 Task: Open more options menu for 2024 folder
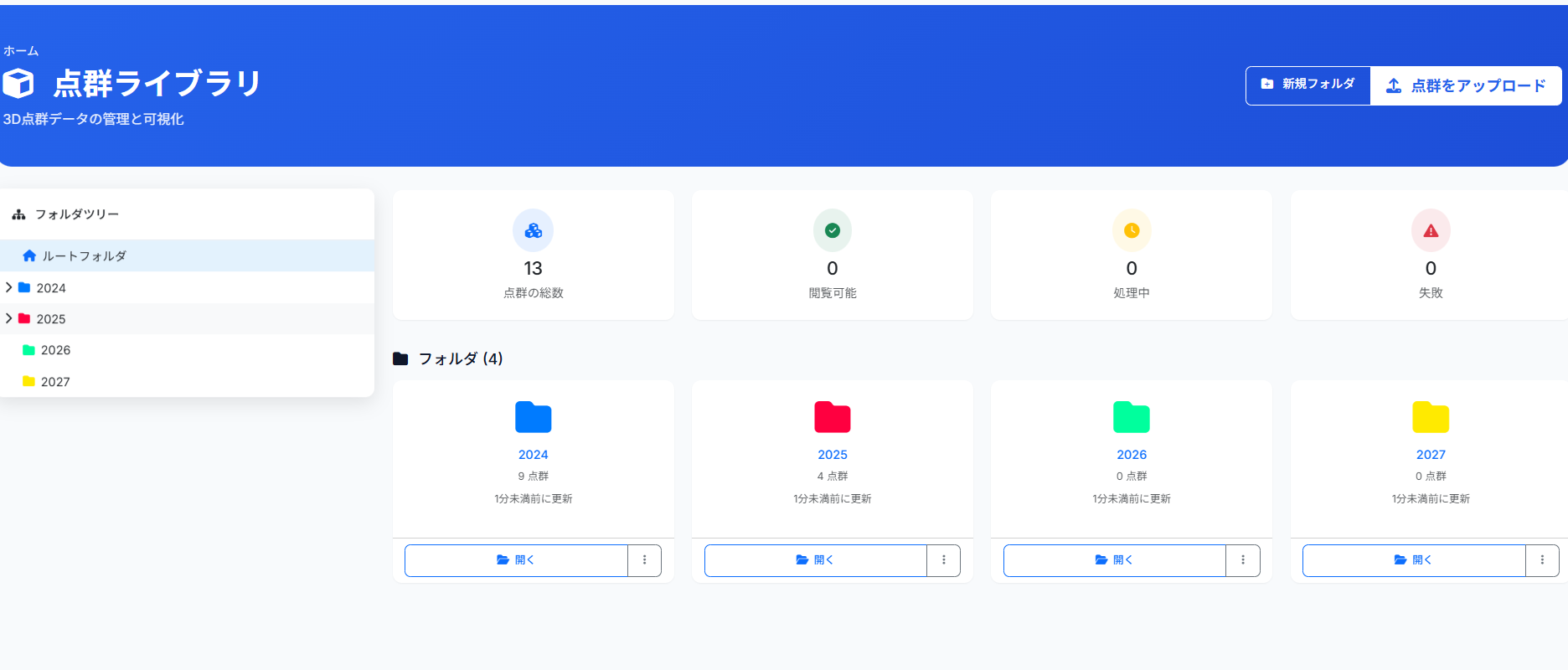(x=644, y=560)
